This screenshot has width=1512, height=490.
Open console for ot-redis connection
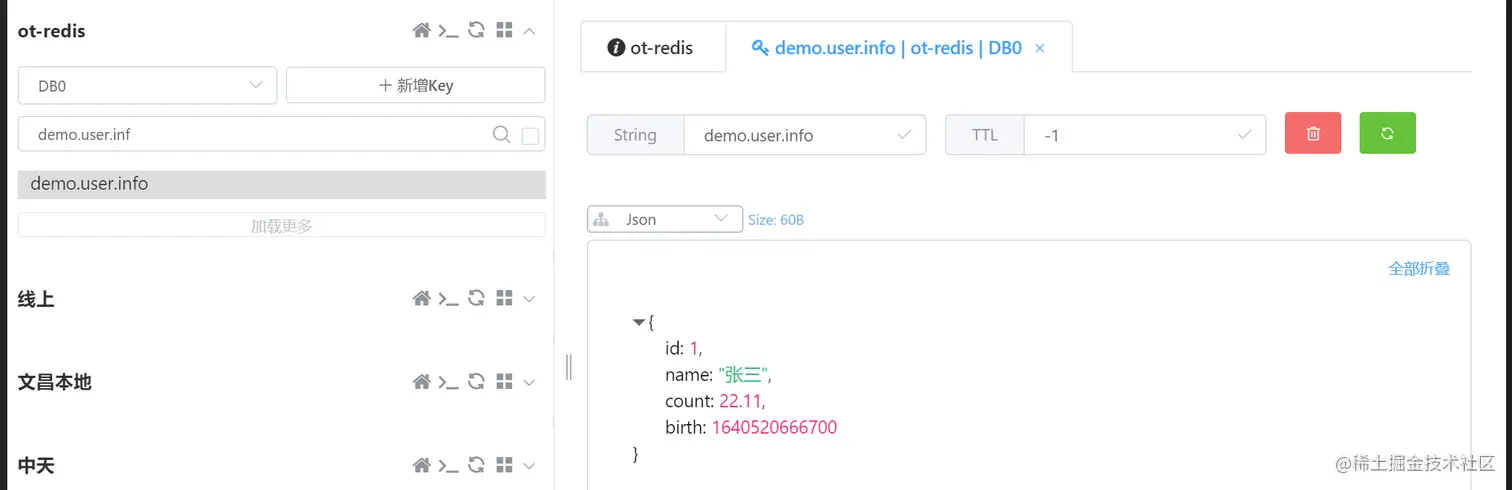point(449,31)
